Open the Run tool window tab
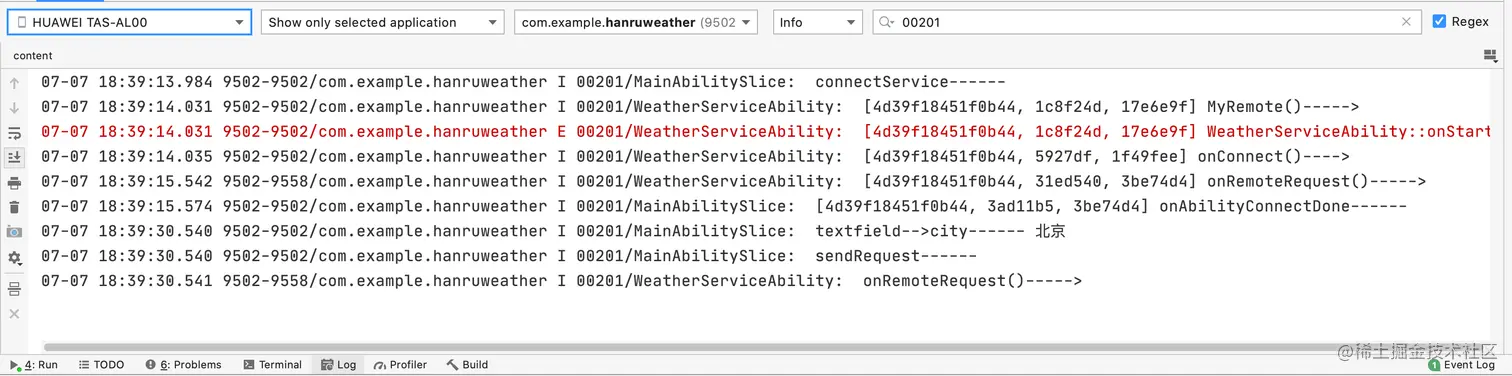 click(x=33, y=365)
